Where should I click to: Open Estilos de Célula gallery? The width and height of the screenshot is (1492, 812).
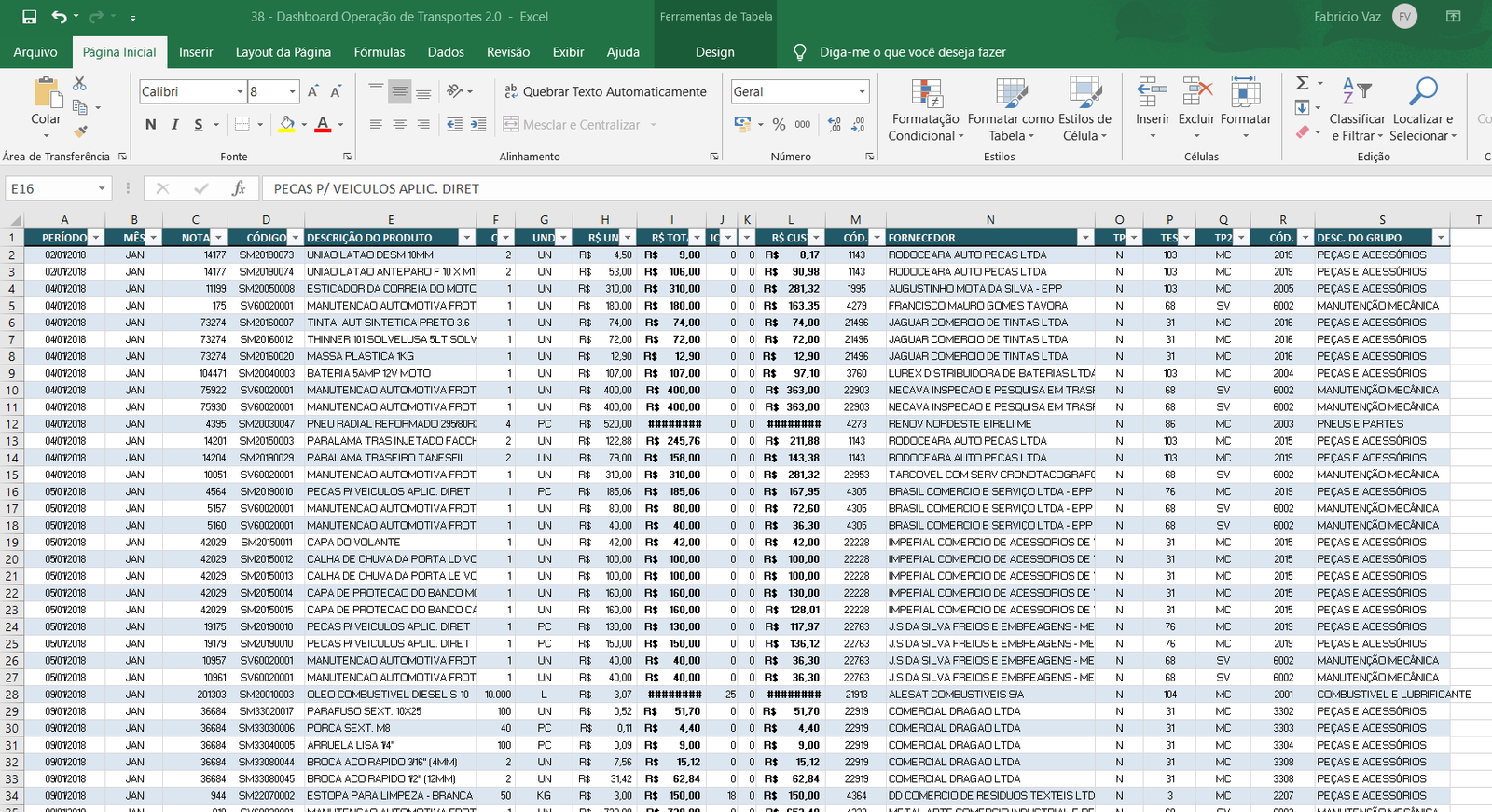click(x=1084, y=109)
